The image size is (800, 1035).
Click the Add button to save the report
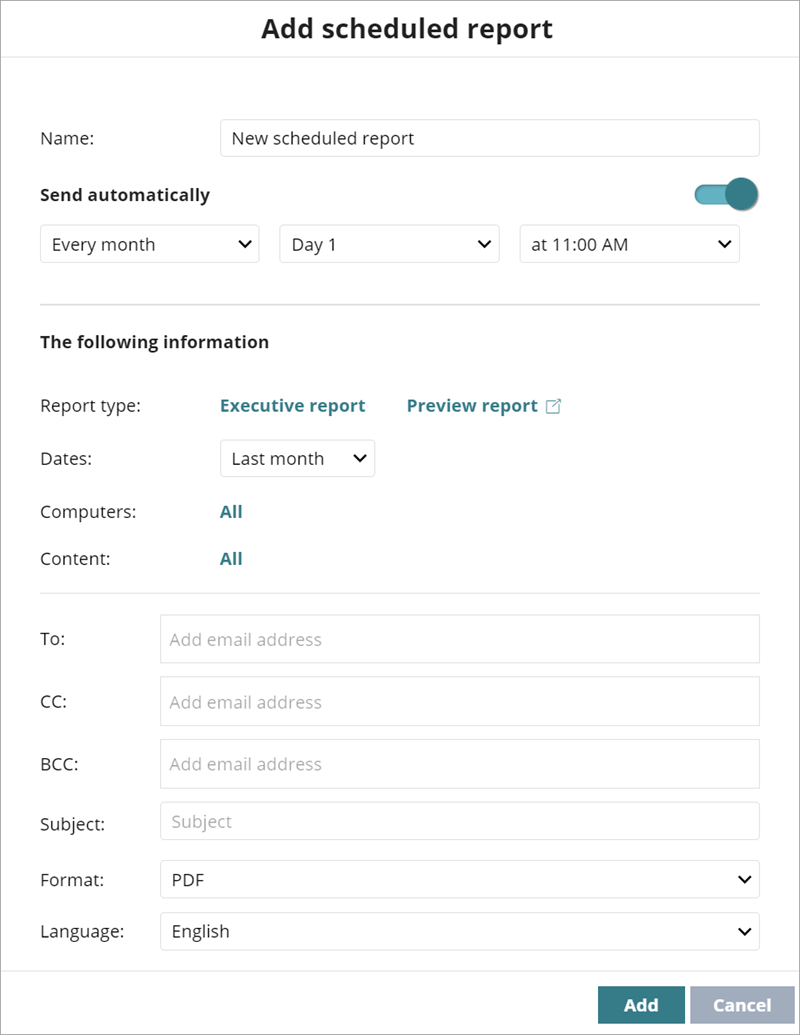tap(641, 1004)
